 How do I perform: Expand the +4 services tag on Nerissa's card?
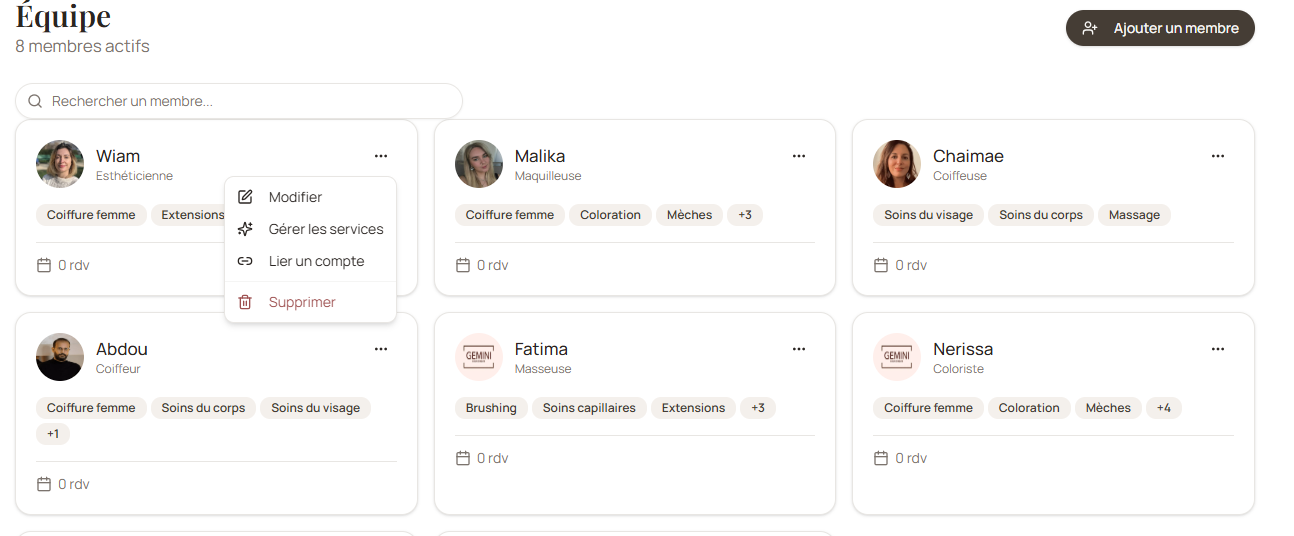pos(1164,408)
